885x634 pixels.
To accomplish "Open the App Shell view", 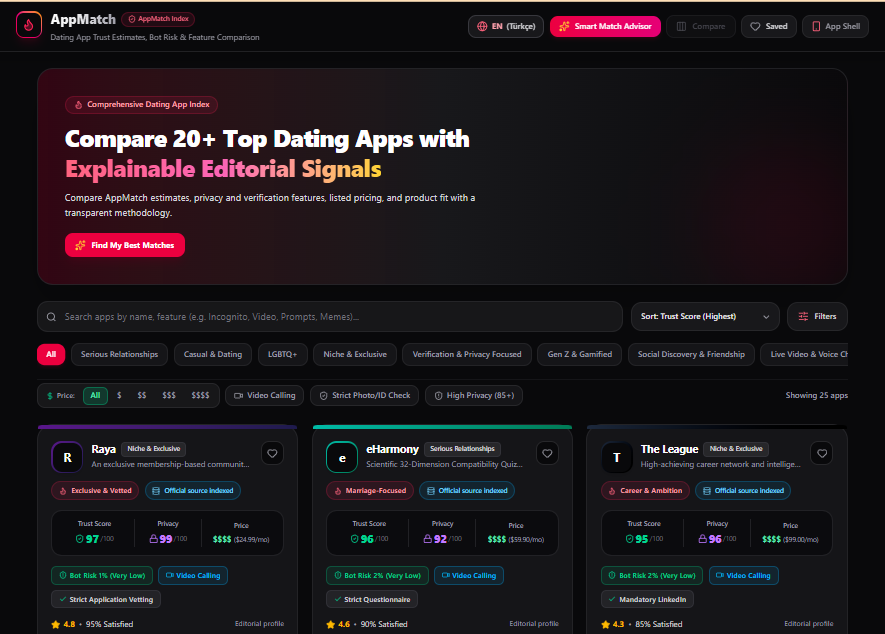I will pyautogui.click(x=835, y=26).
